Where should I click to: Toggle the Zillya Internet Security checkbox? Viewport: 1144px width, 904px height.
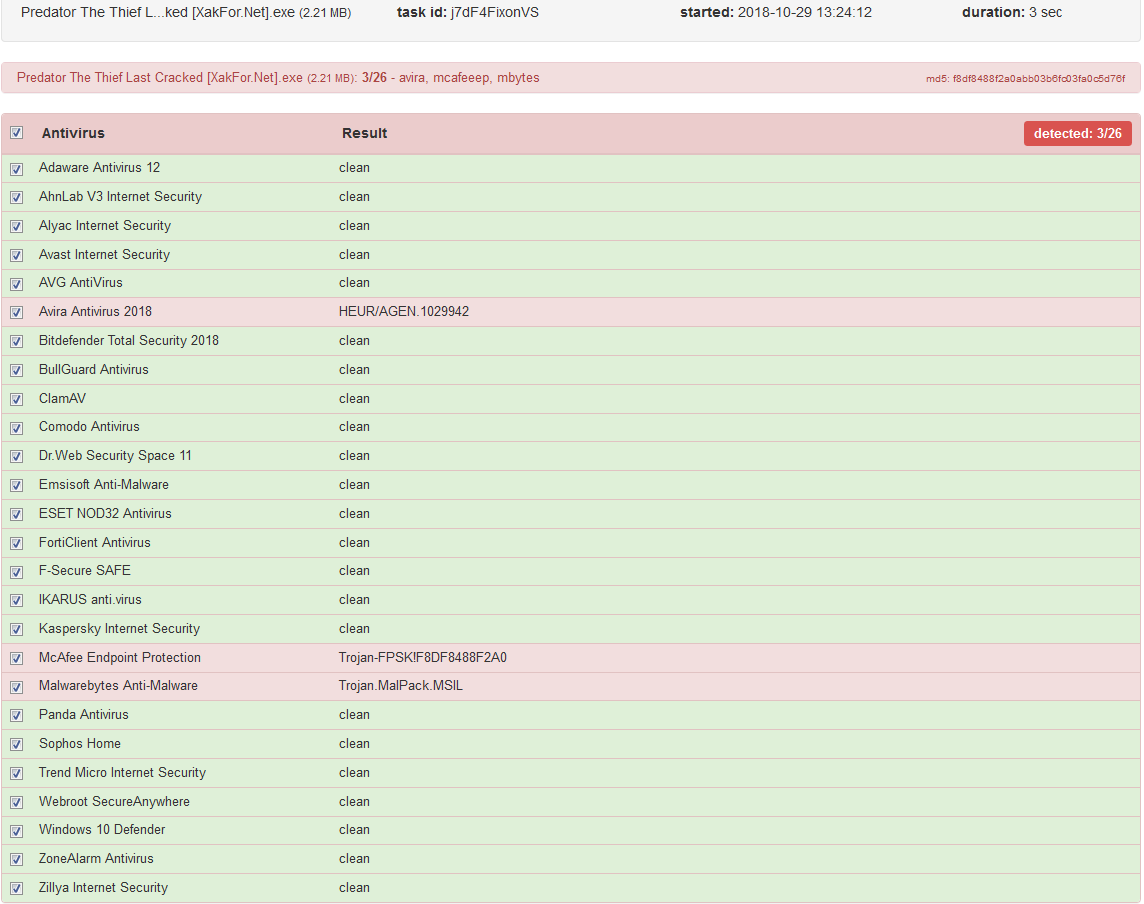tap(17, 889)
